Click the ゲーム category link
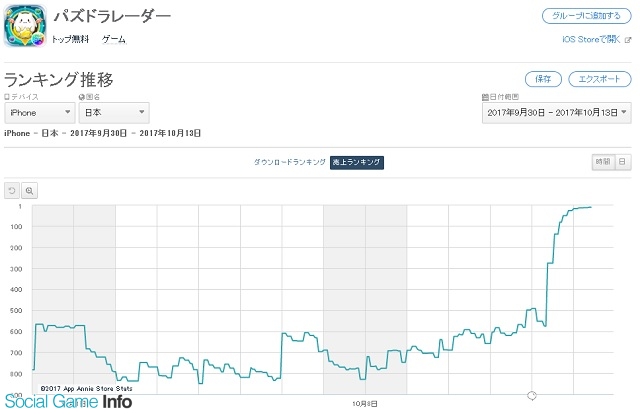Image resolution: width=640 pixels, height=414 pixels. (x=114, y=39)
